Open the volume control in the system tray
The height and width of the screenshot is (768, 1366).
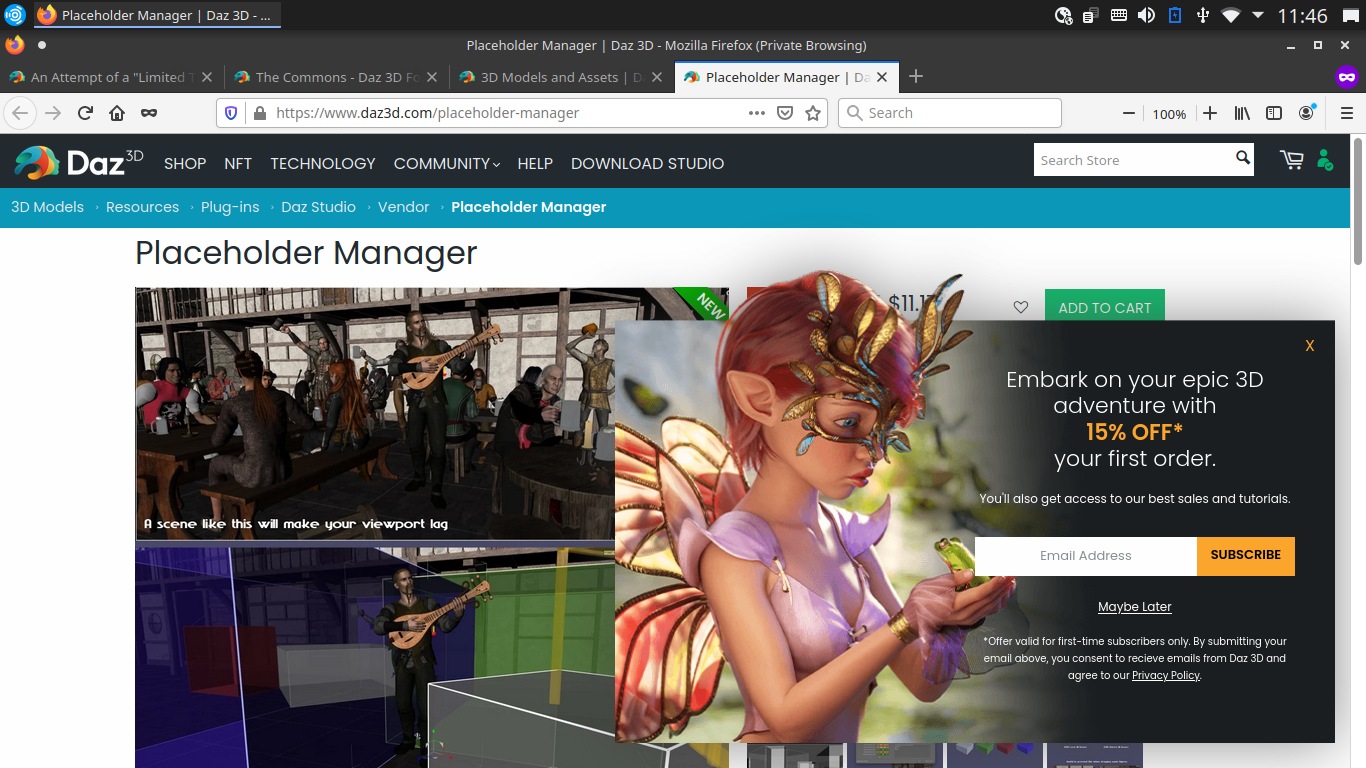(x=1146, y=15)
